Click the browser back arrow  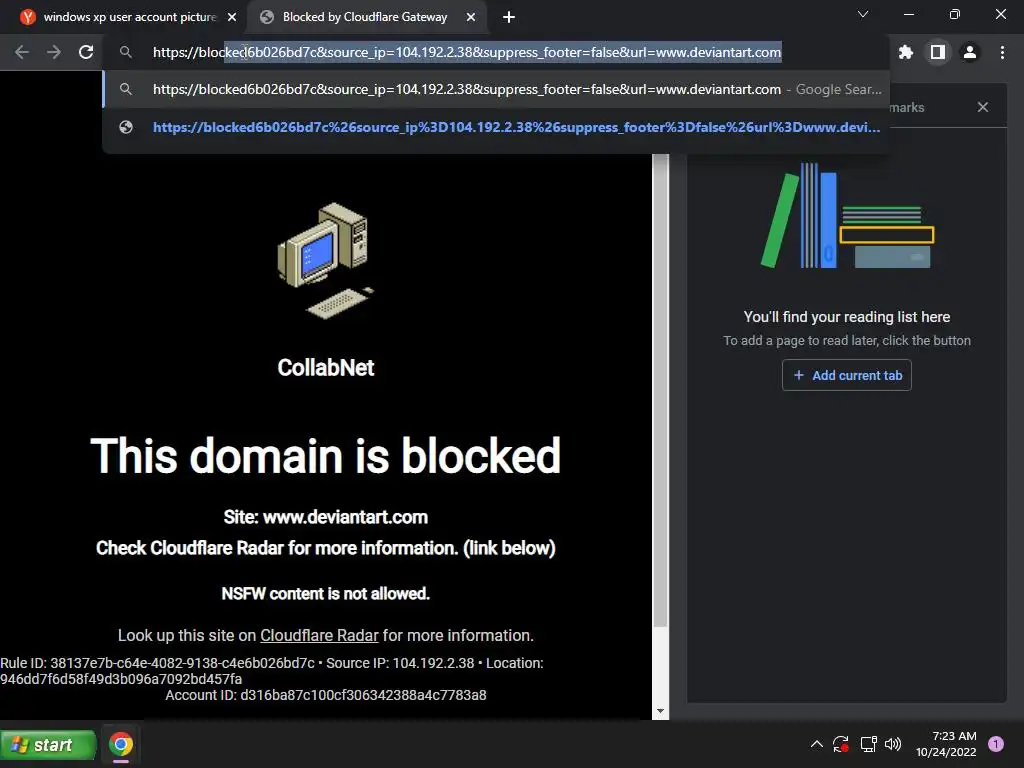tap(22, 52)
